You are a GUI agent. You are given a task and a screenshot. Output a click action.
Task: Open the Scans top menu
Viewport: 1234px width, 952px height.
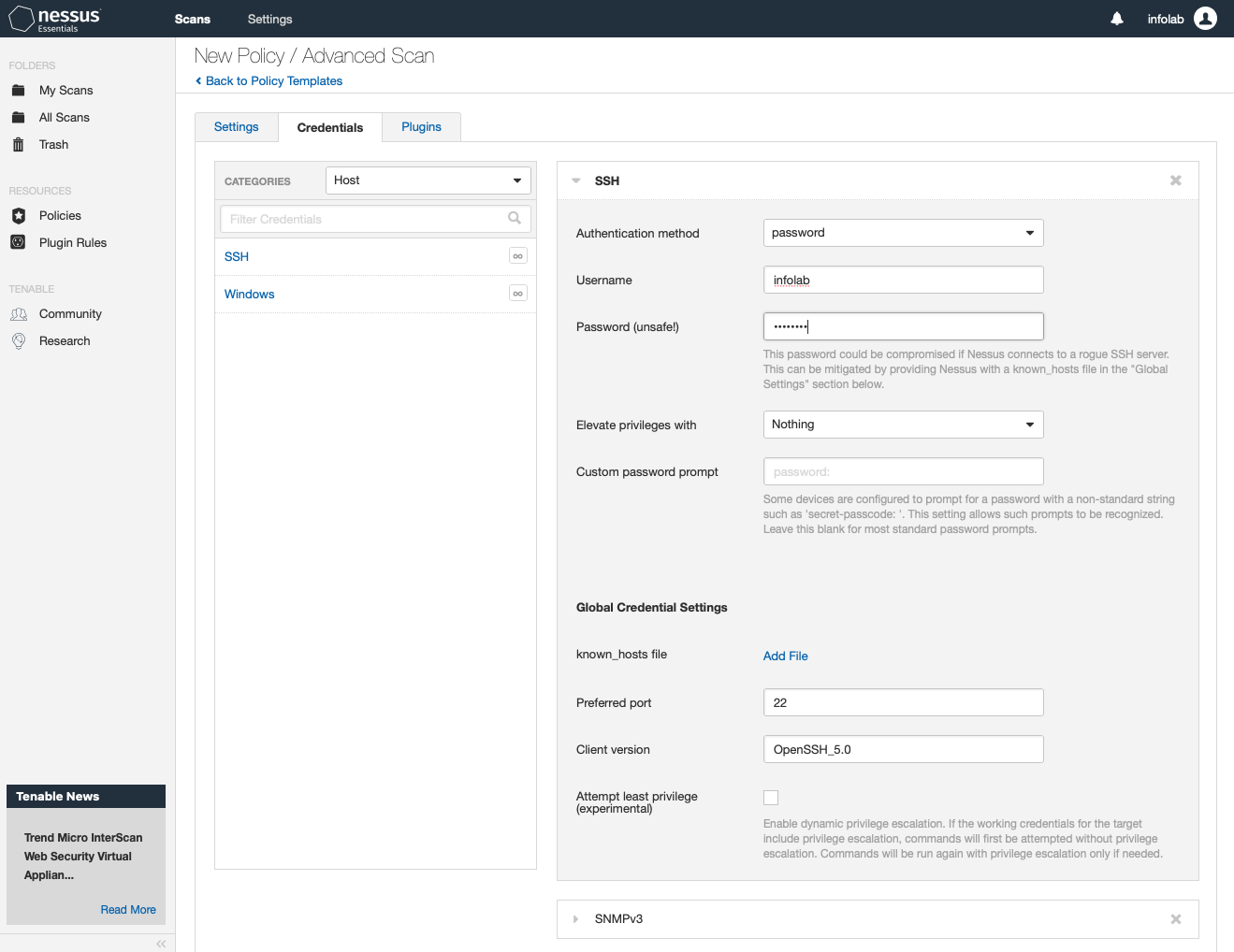click(x=193, y=19)
